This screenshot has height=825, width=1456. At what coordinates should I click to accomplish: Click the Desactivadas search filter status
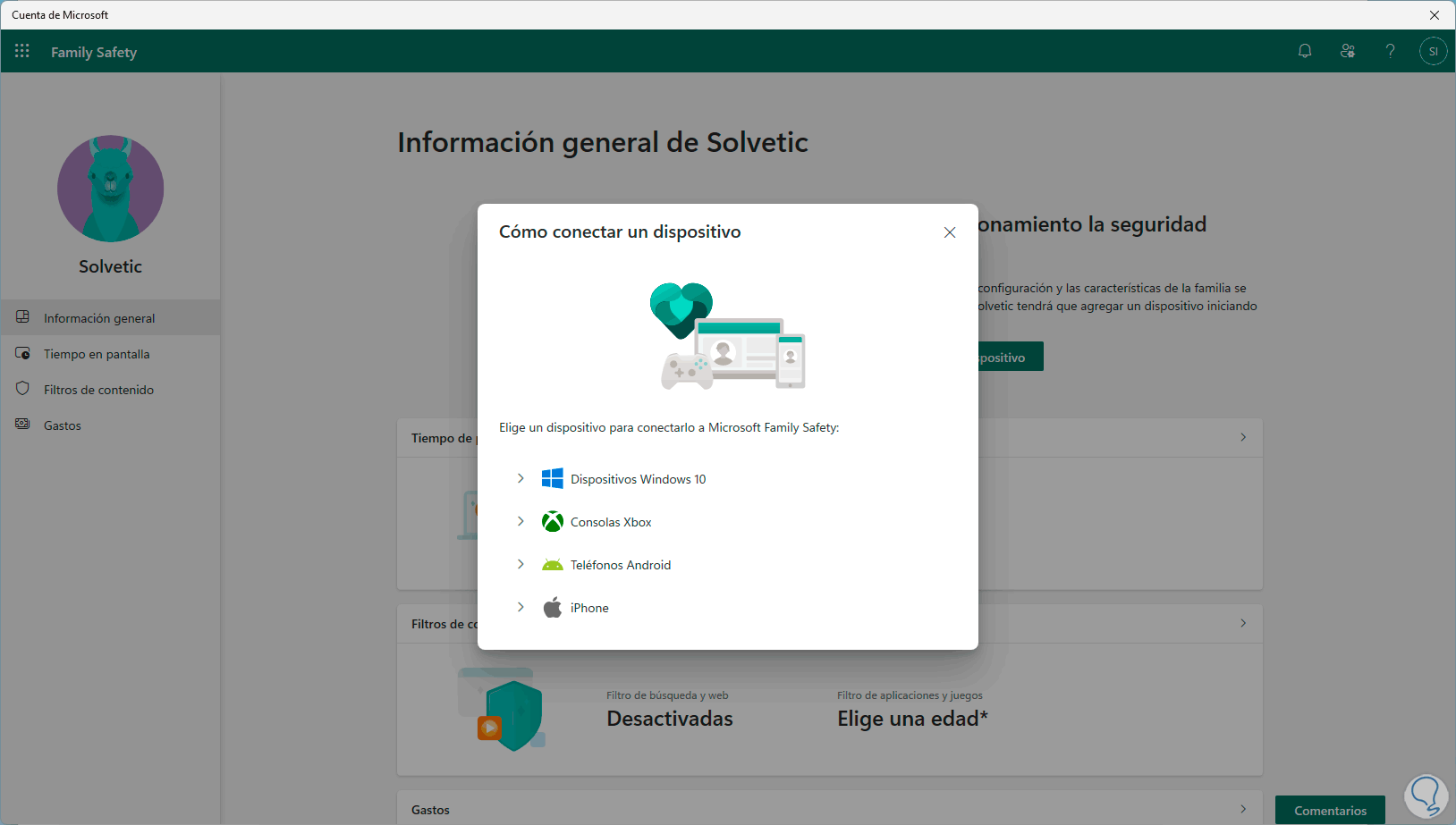[x=670, y=719]
